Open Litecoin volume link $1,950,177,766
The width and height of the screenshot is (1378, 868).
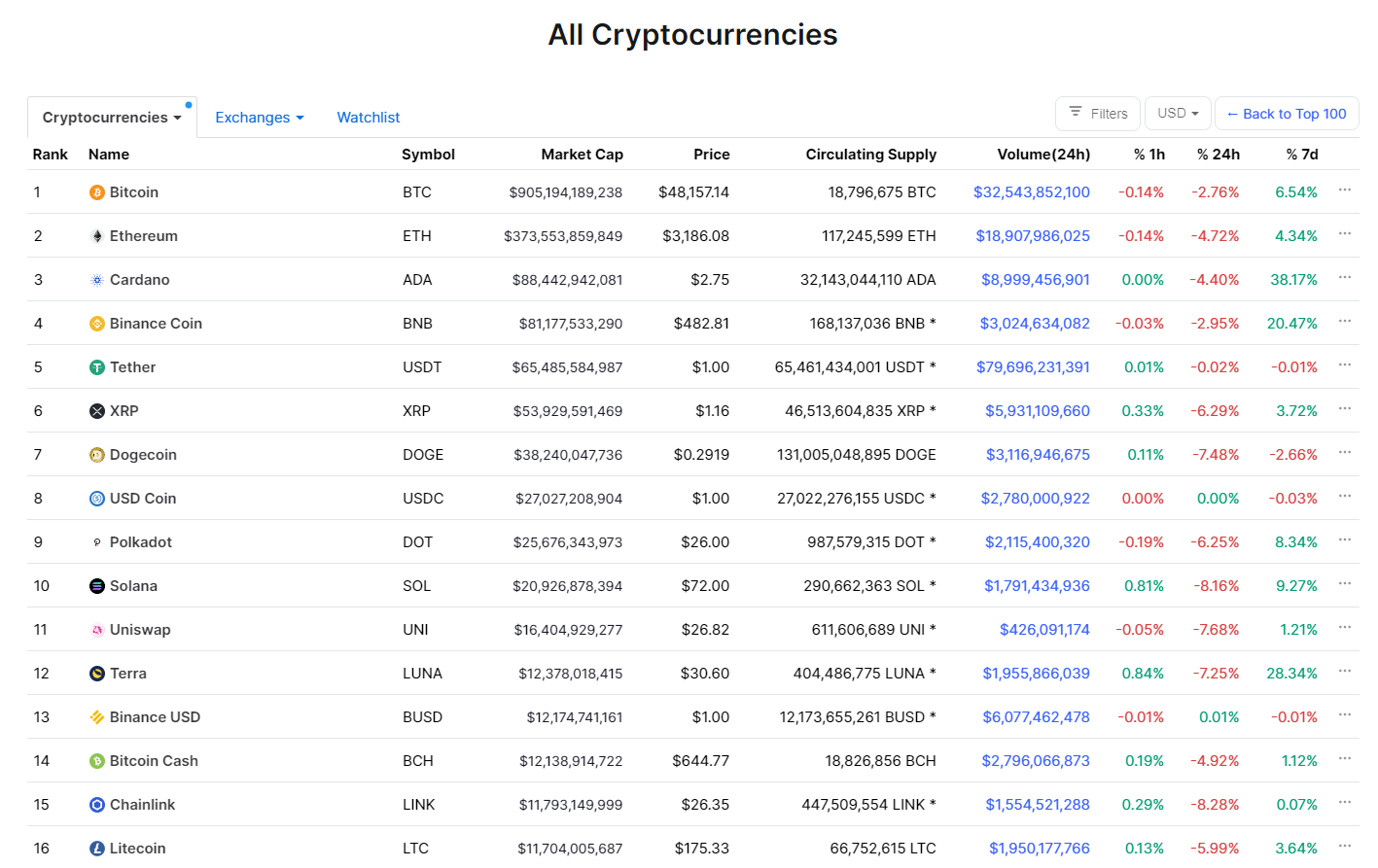coord(1040,849)
